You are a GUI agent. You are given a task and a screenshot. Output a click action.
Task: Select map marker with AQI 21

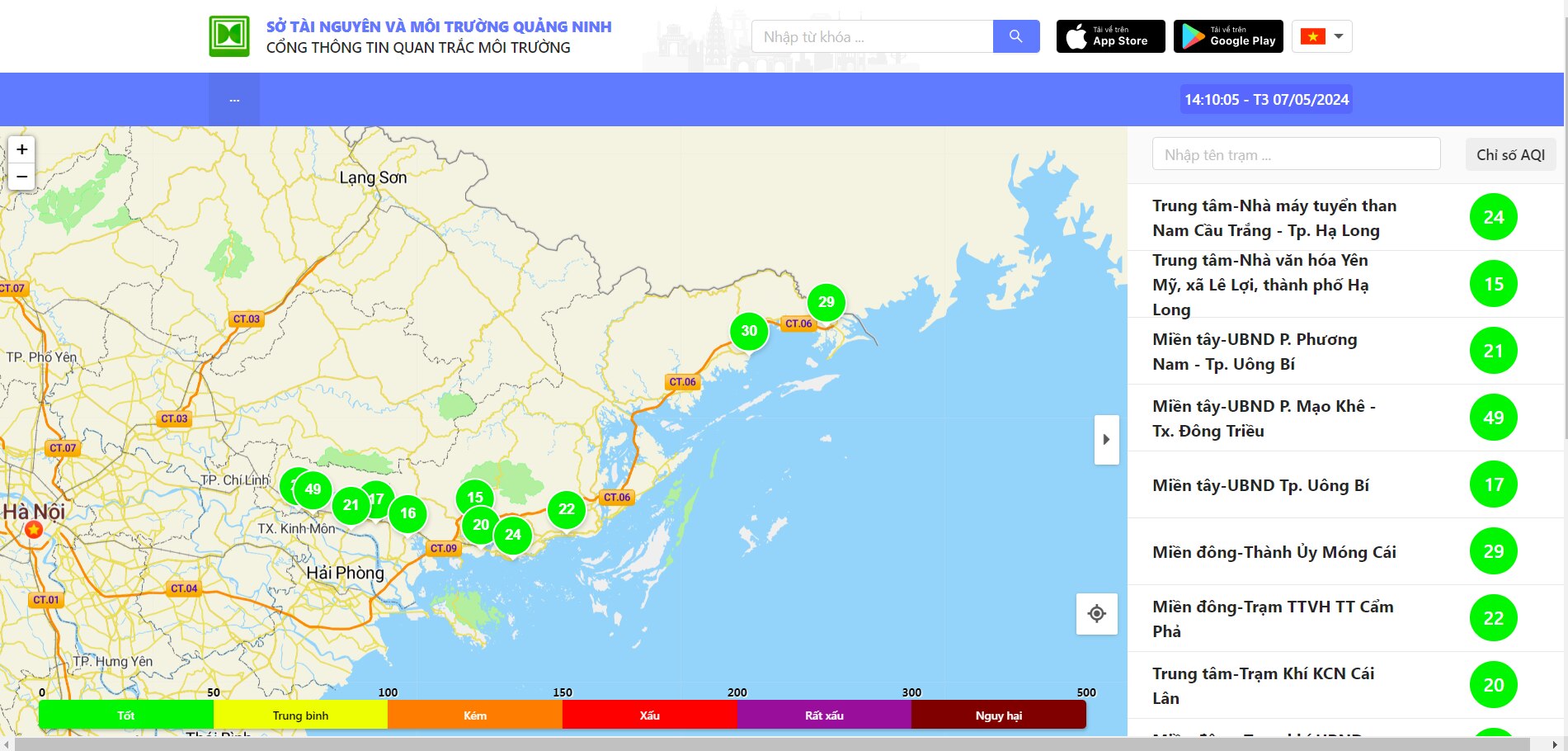click(351, 505)
